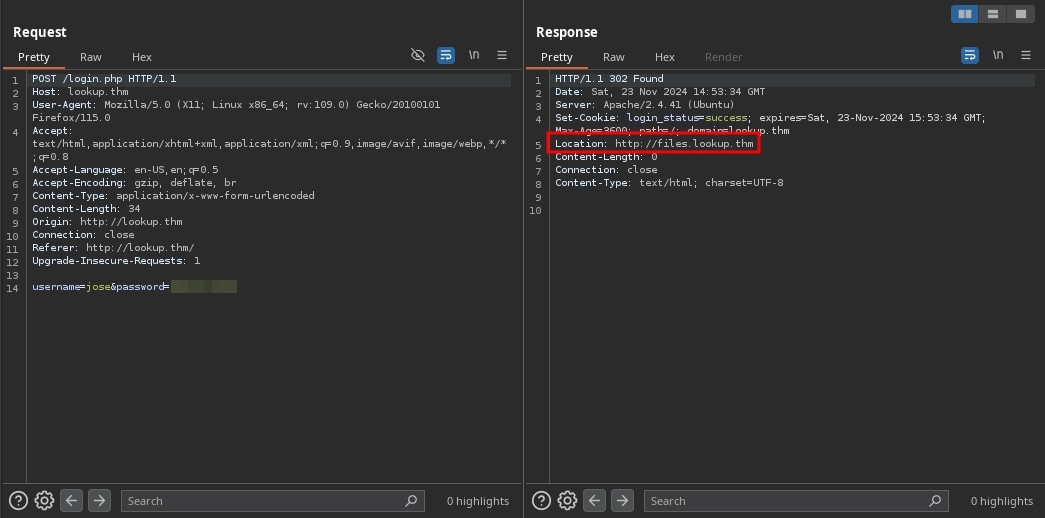The height and width of the screenshot is (518, 1045).
Task: Go to next search match in Request
Action: click(x=99, y=501)
